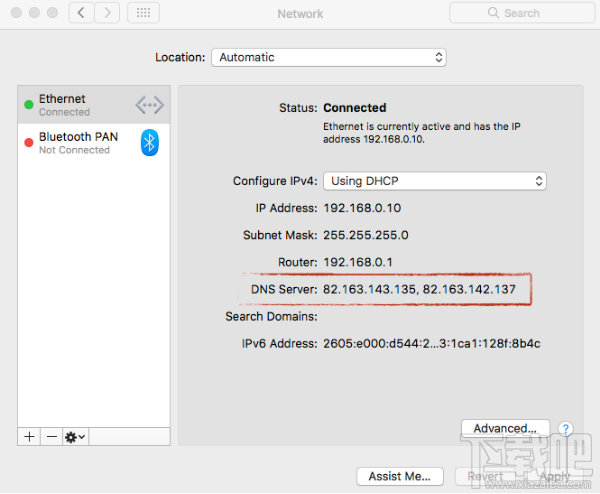The width and height of the screenshot is (600, 494).
Task: Open the Location dropdown
Action: (x=328, y=58)
